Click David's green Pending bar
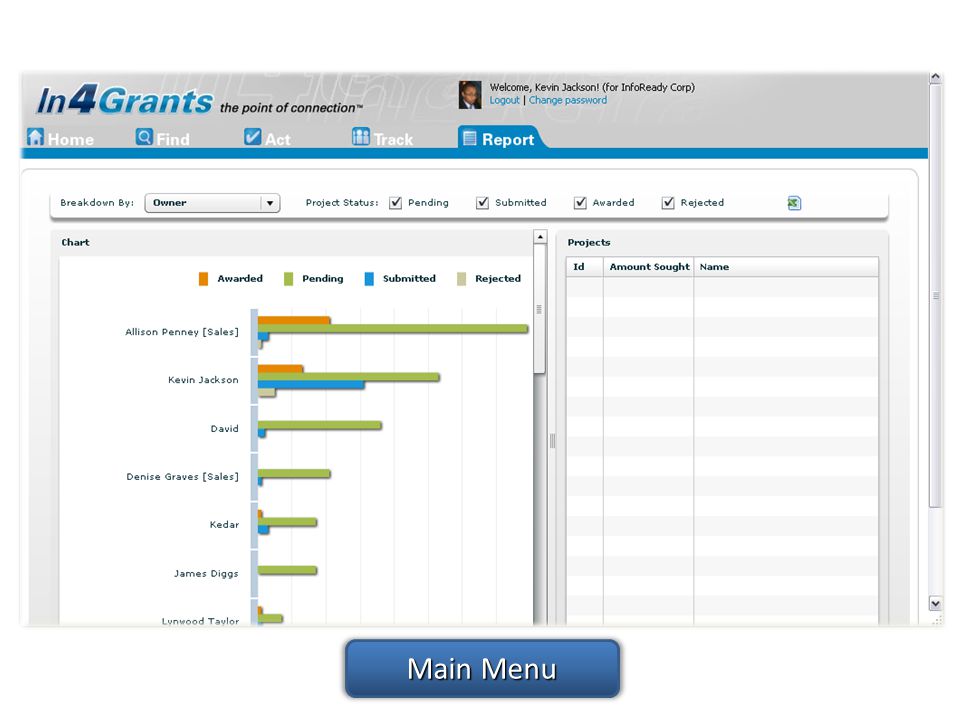Image resolution: width=960 pixels, height=720 pixels. pos(320,425)
